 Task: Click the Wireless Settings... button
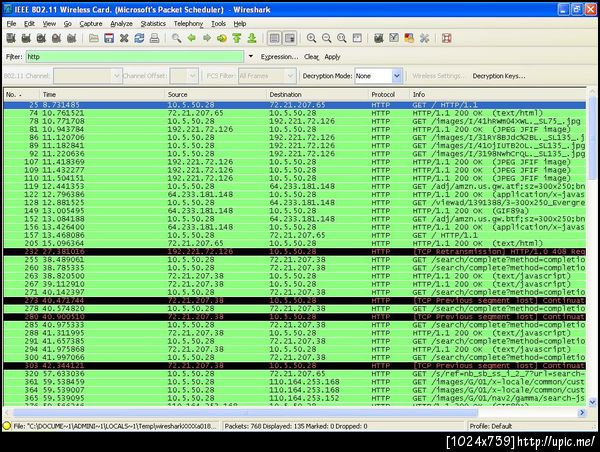pyautogui.click(x=438, y=76)
